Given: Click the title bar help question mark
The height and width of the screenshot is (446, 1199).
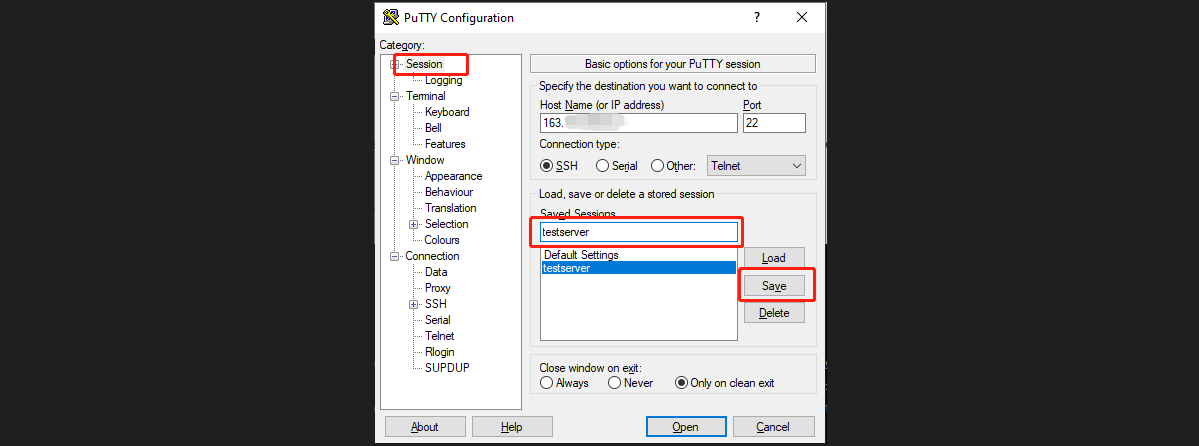Looking at the screenshot, I should pyautogui.click(x=757, y=17).
